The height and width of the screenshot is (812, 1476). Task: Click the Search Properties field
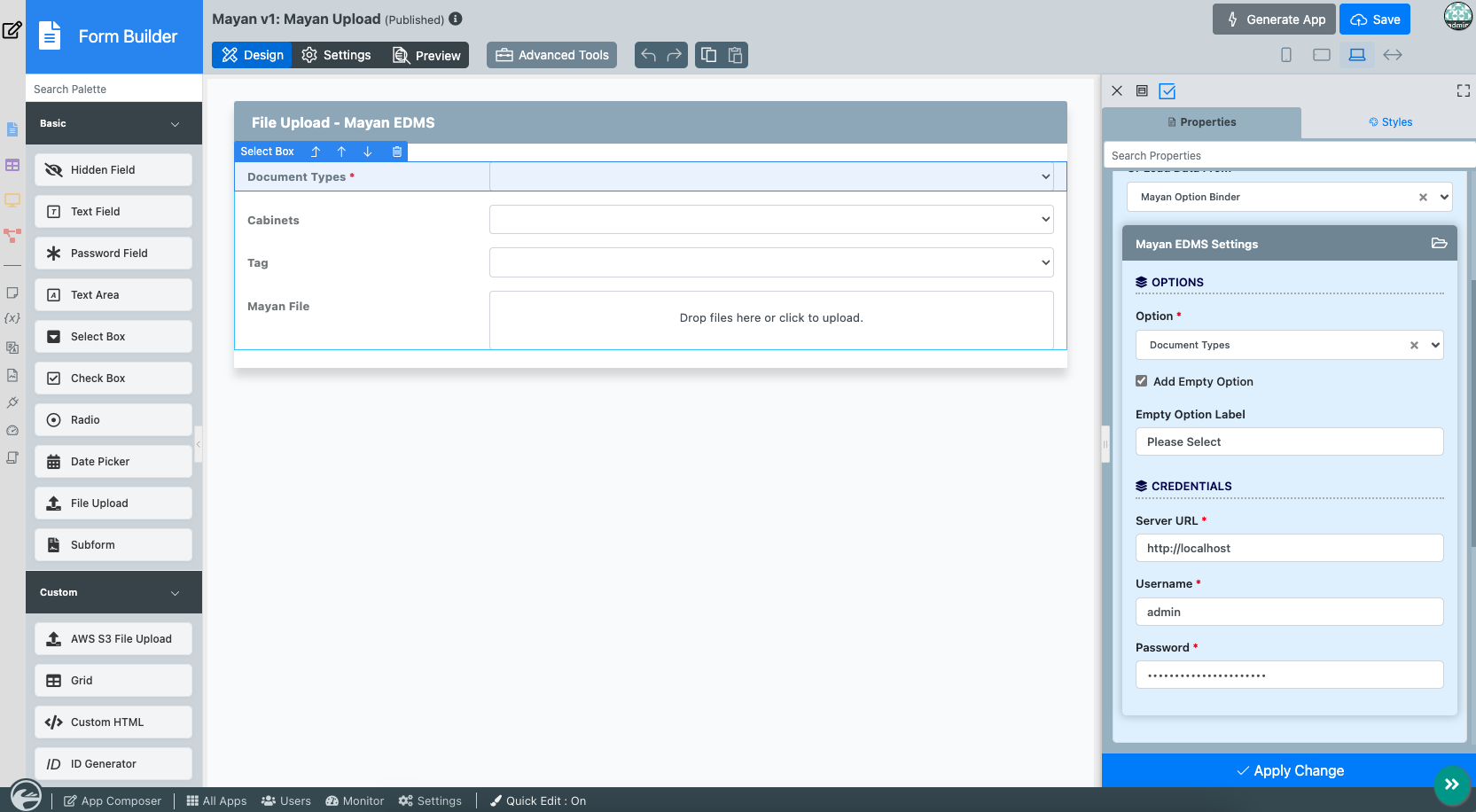point(1290,155)
